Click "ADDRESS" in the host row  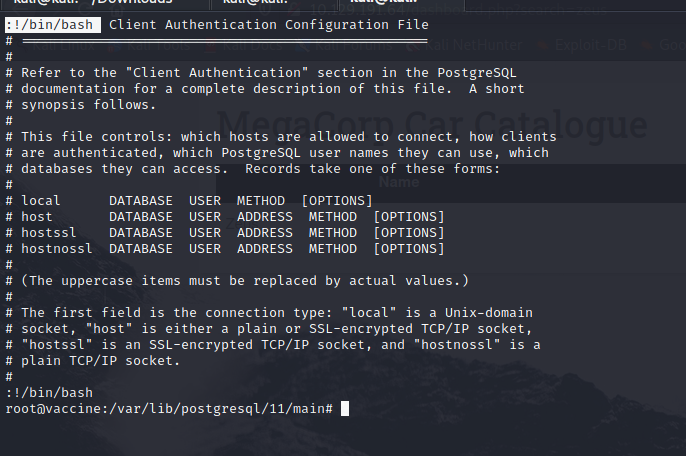(x=265, y=217)
